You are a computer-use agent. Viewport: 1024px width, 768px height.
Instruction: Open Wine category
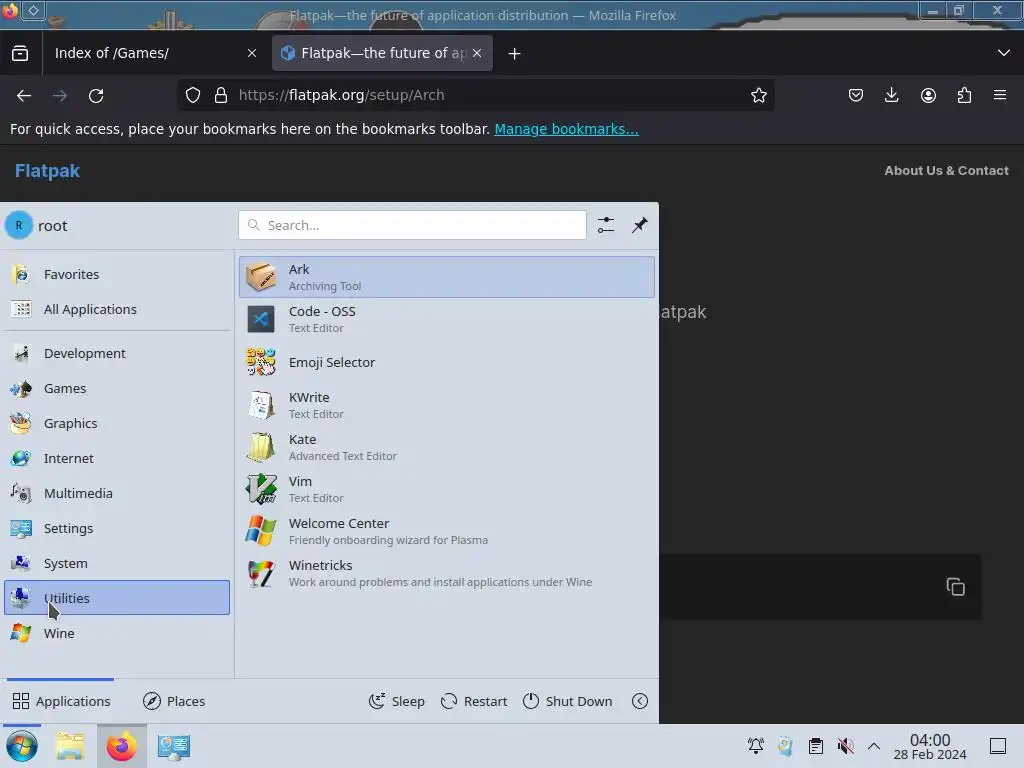click(x=117, y=633)
